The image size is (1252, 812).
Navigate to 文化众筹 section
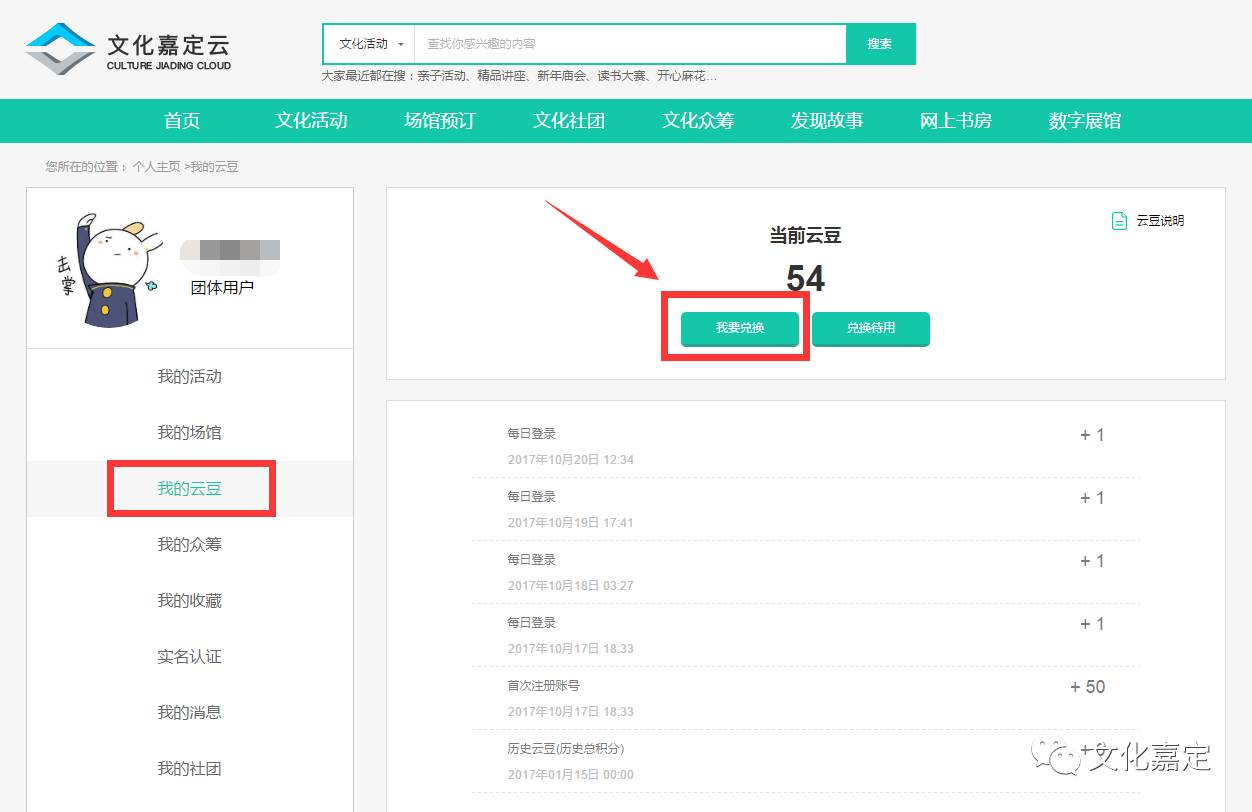pyautogui.click(x=698, y=121)
